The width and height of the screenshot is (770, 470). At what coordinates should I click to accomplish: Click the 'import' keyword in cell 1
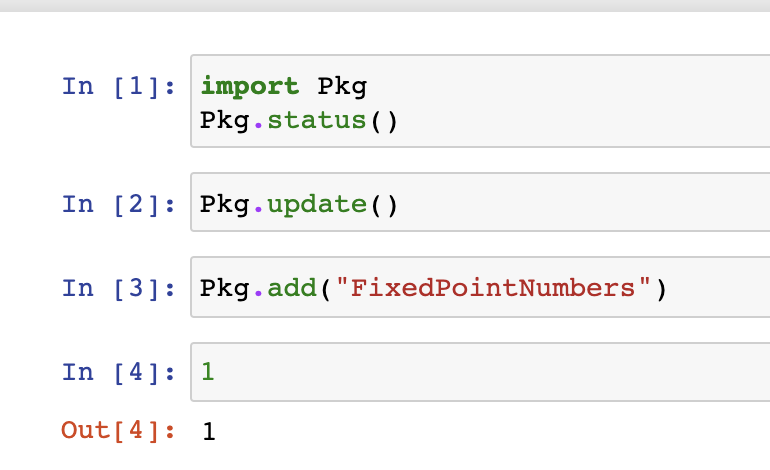[x=249, y=87]
